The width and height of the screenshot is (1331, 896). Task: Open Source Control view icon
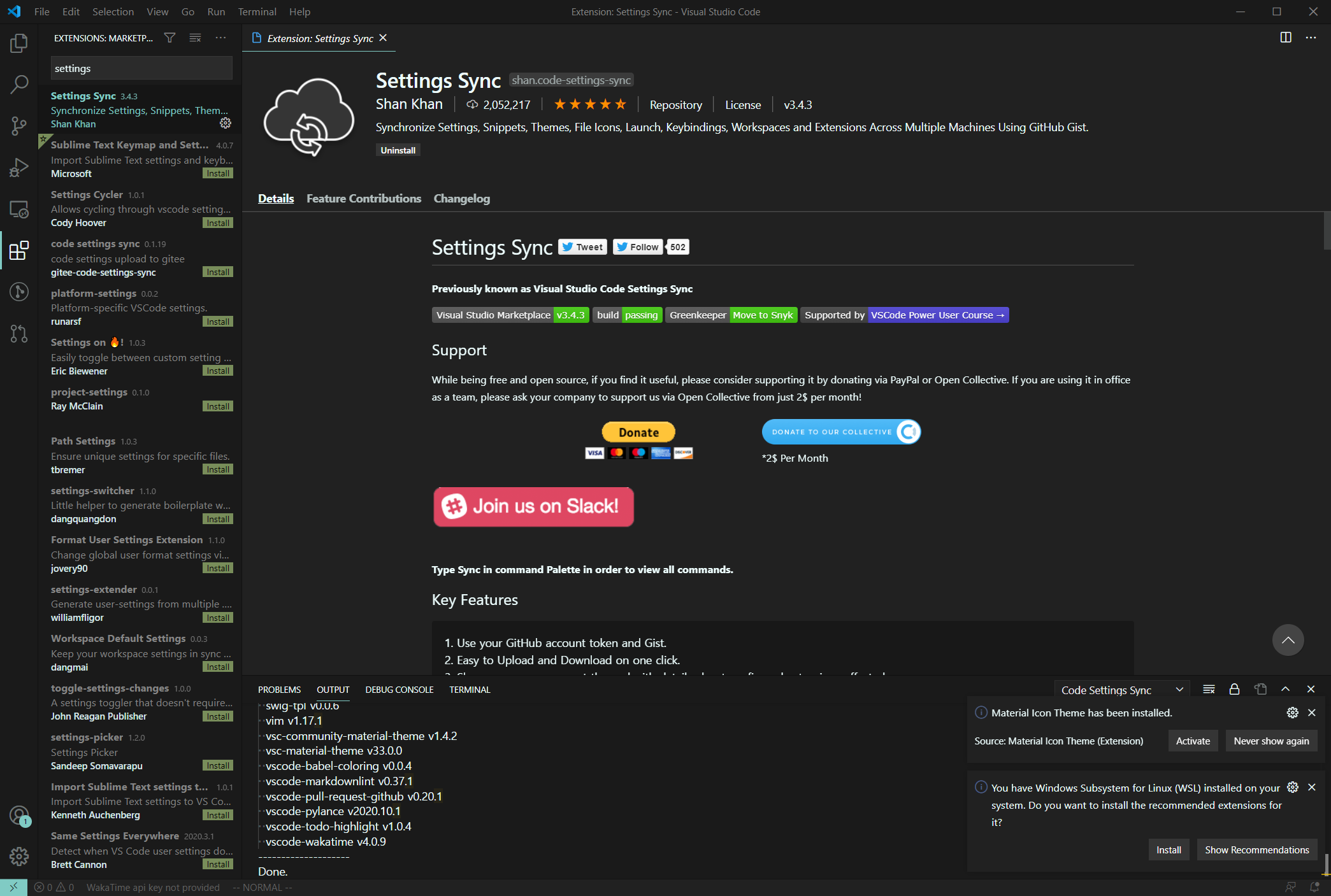pos(19,125)
